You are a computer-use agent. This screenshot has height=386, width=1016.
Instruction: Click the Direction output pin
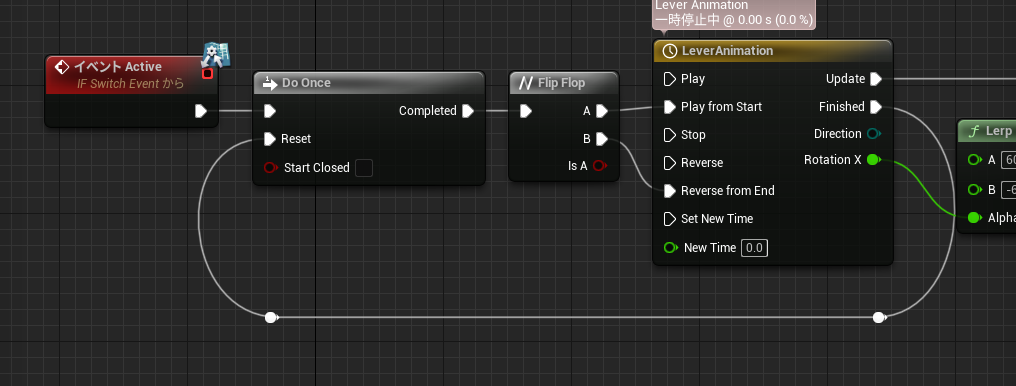(x=873, y=134)
